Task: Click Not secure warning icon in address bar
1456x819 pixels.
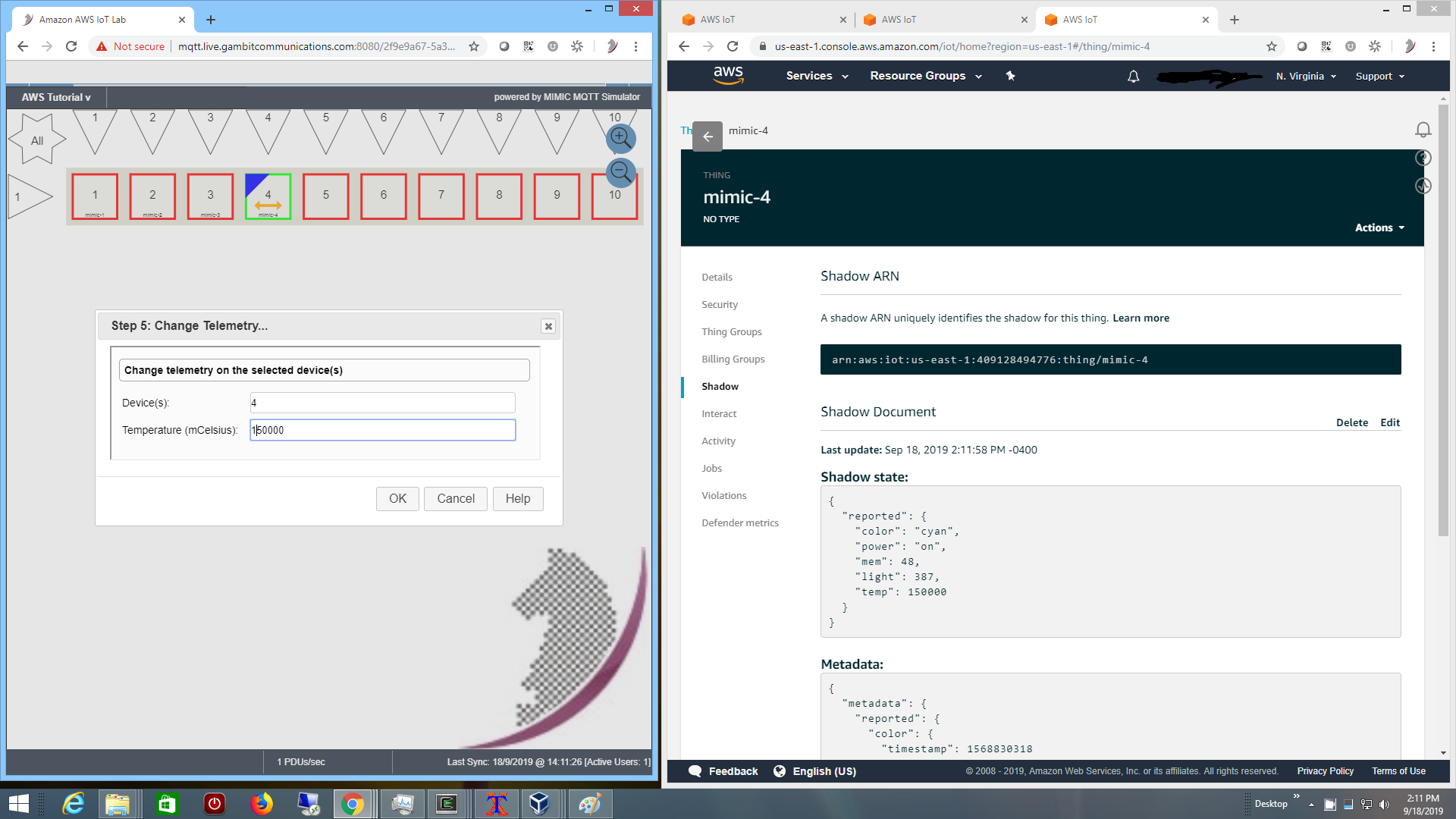Action: (102, 46)
